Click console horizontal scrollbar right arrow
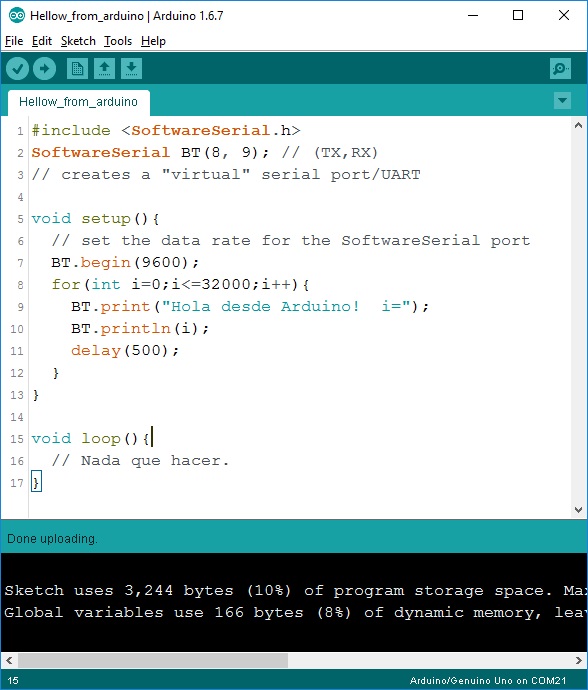Image resolution: width=588 pixels, height=690 pixels. click(x=578, y=660)
